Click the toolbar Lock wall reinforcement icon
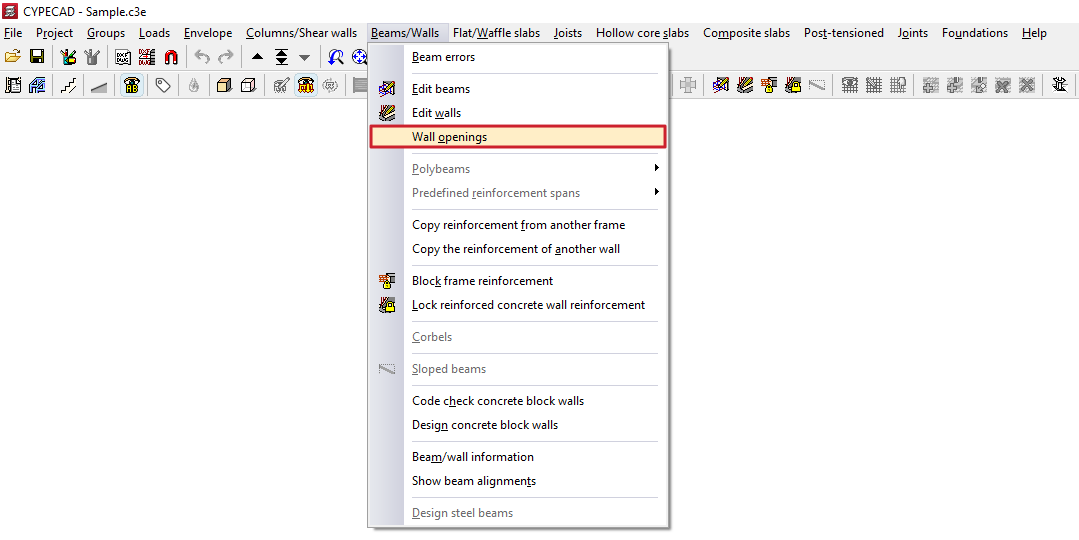The width and height of the screenshot is (1079, 540). point(793,86)
